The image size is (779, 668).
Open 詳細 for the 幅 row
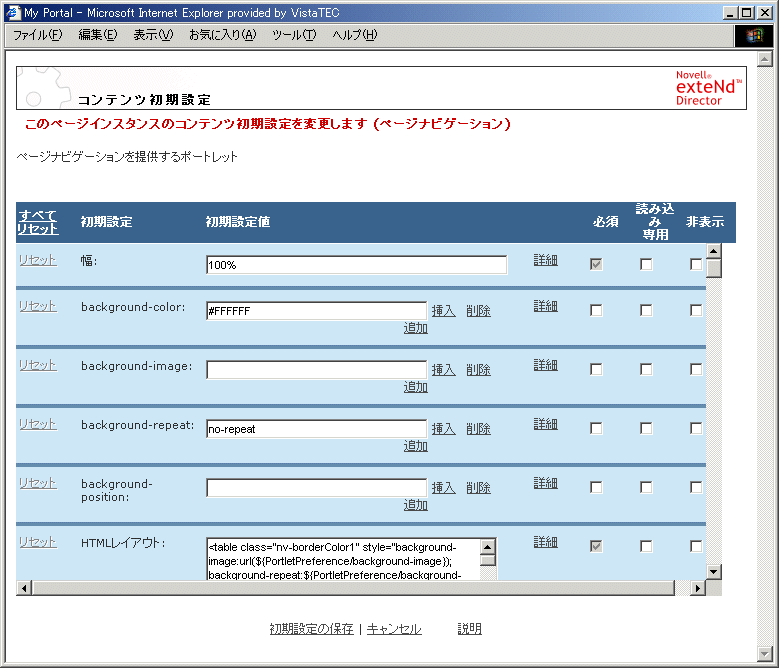tap(545, 260)
